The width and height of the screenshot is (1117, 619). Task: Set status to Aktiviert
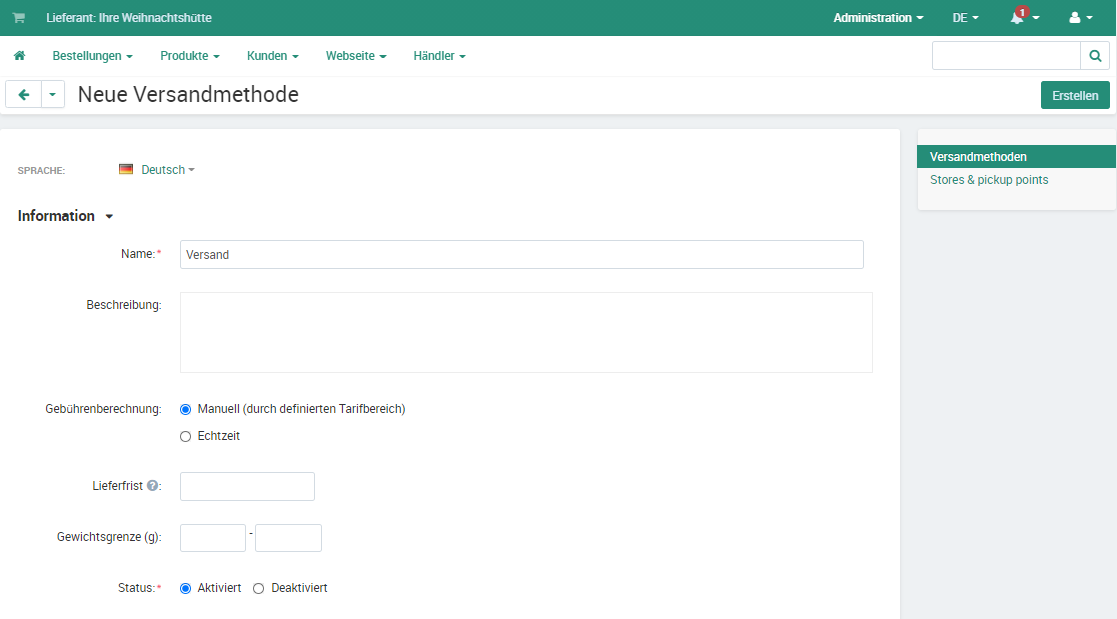pos(185,588)
